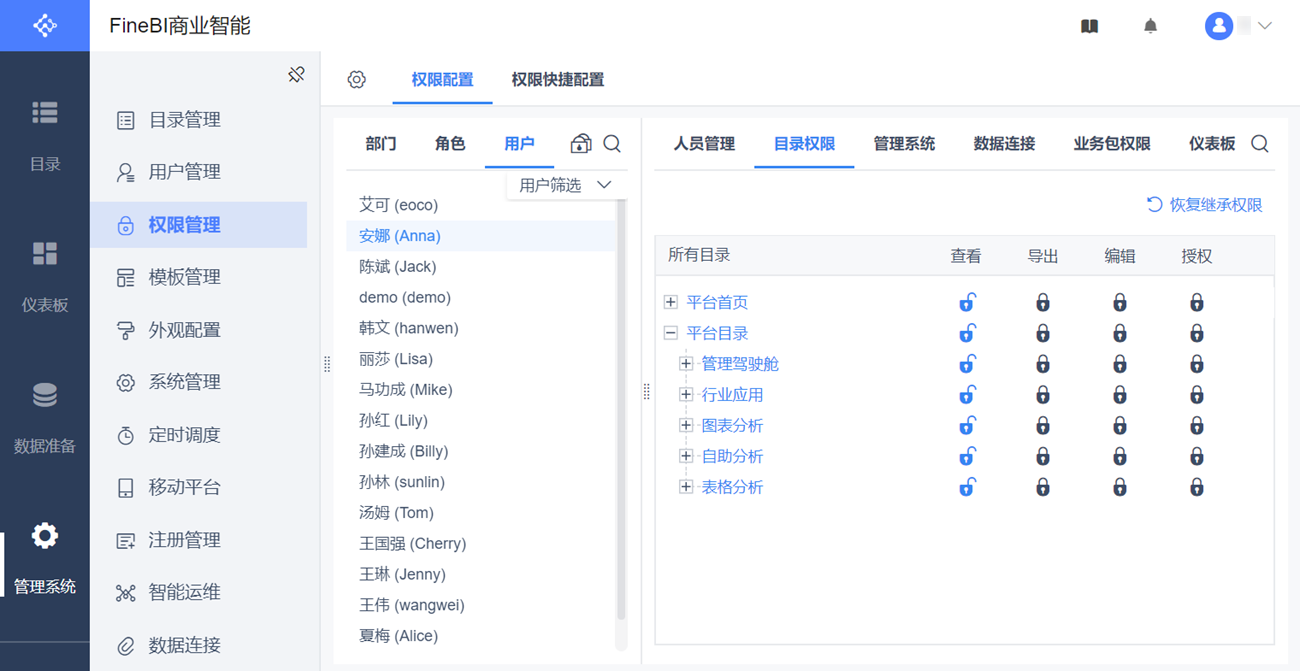Open the 用户筛选 dropdown
The image size is (1300, 671).
click(565, 185)
